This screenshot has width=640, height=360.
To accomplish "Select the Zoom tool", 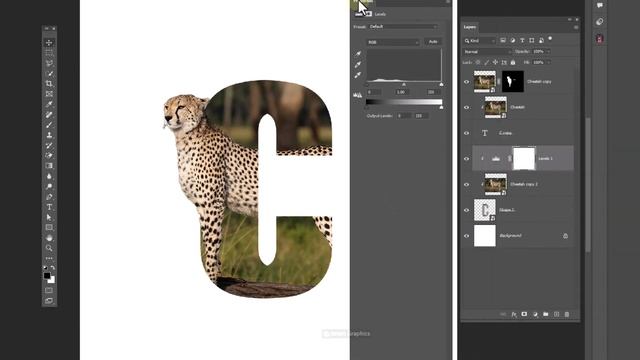I will 49,248.
